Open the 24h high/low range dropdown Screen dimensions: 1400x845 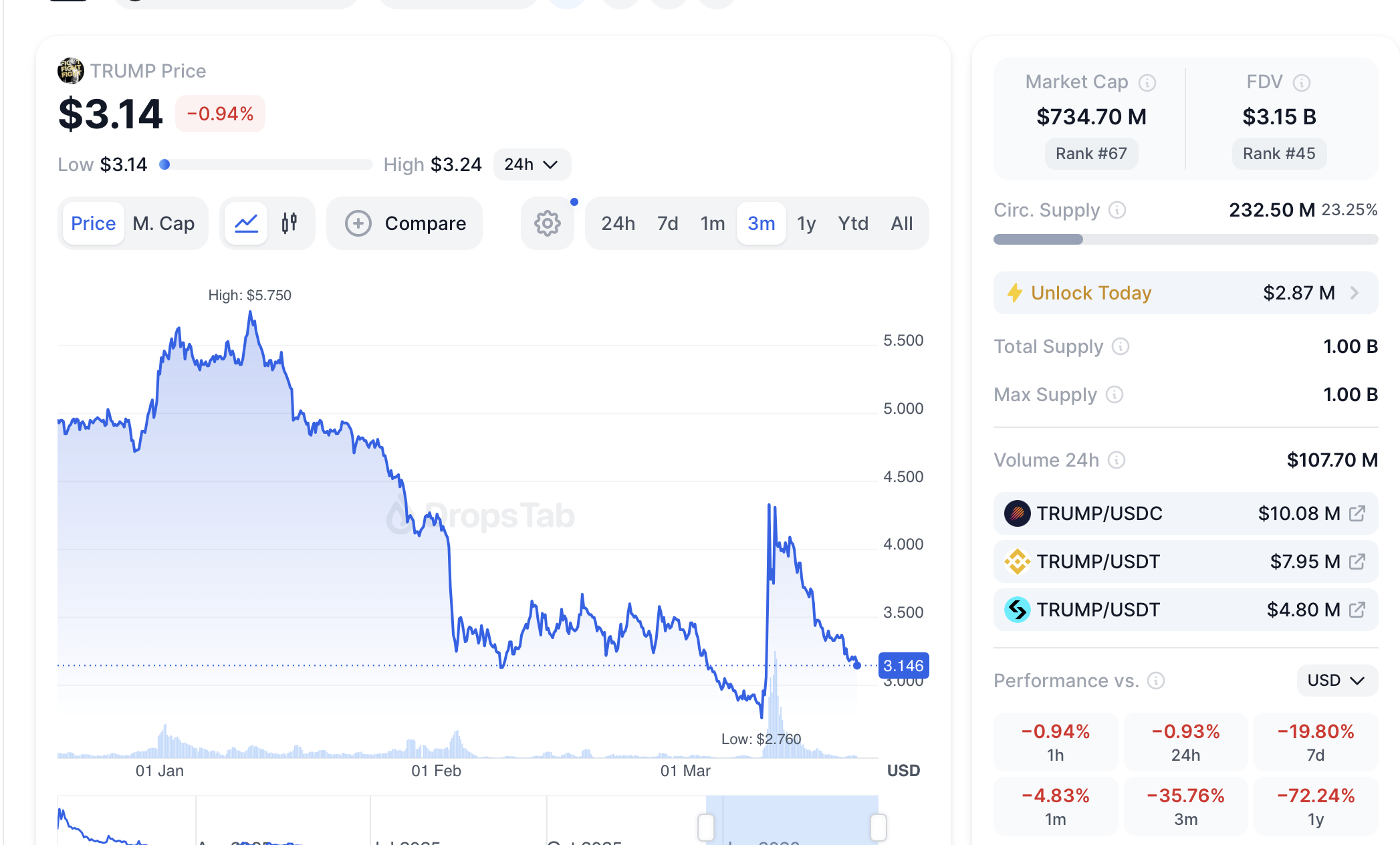click(532, 164)
